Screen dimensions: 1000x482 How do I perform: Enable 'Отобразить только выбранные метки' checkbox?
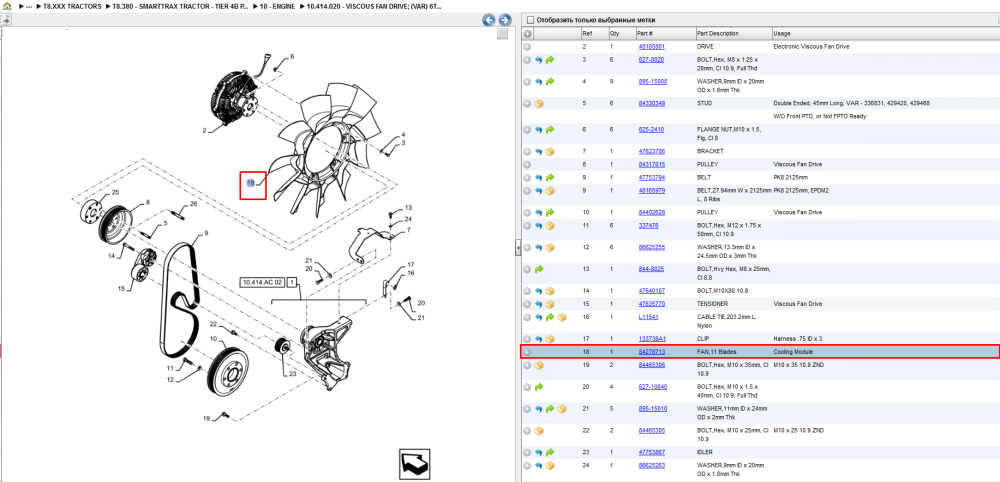531,20
